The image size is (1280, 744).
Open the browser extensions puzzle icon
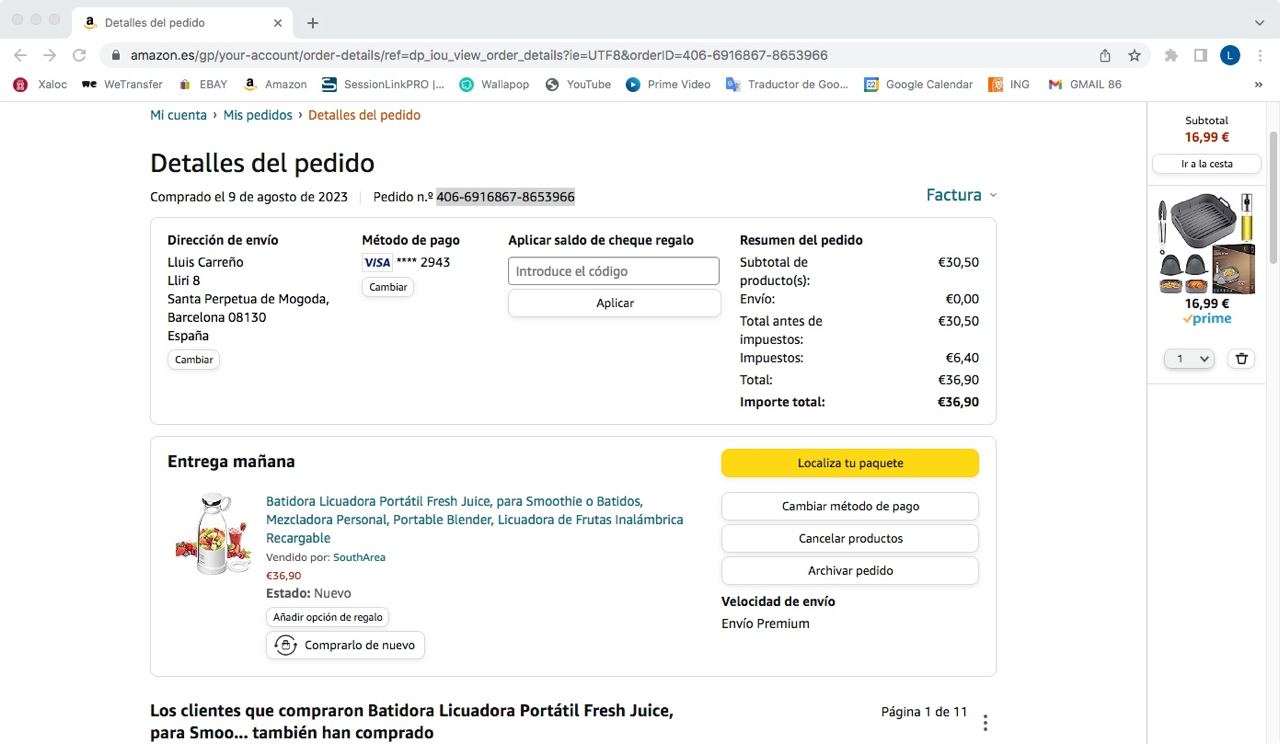click(x=1171, y=55)
